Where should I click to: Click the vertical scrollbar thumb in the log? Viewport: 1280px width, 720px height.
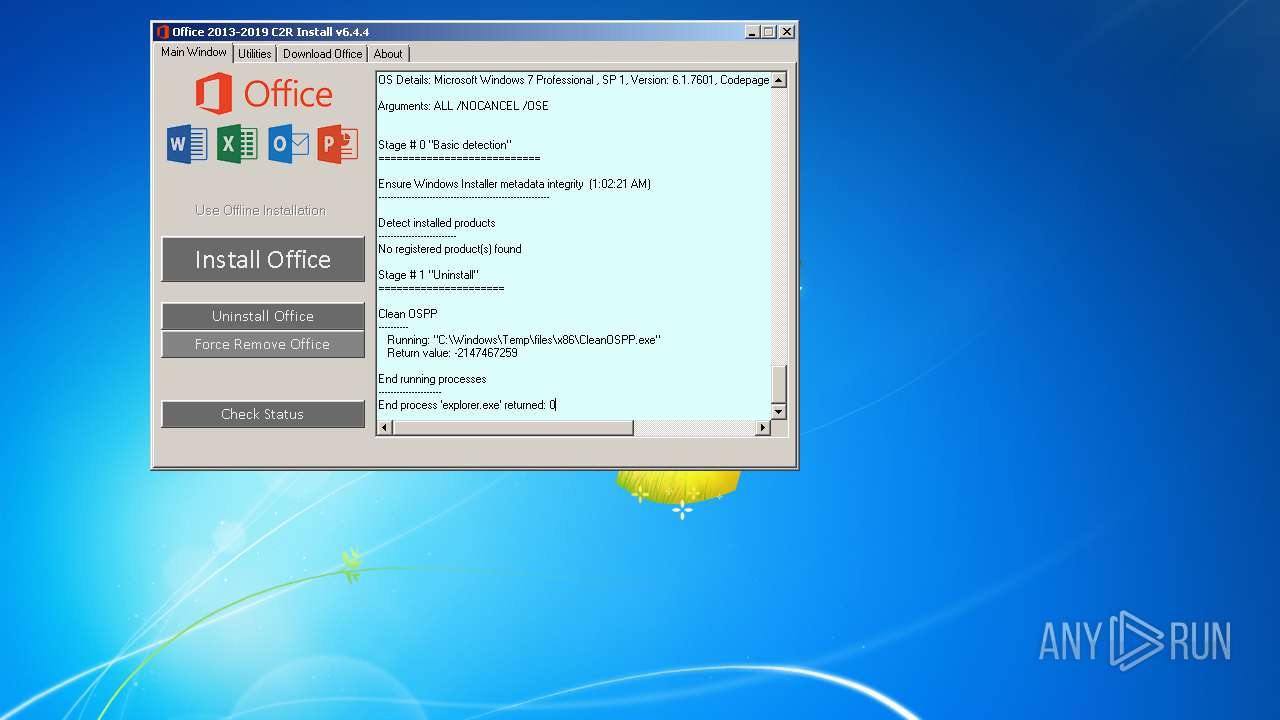tap(779, 384)
